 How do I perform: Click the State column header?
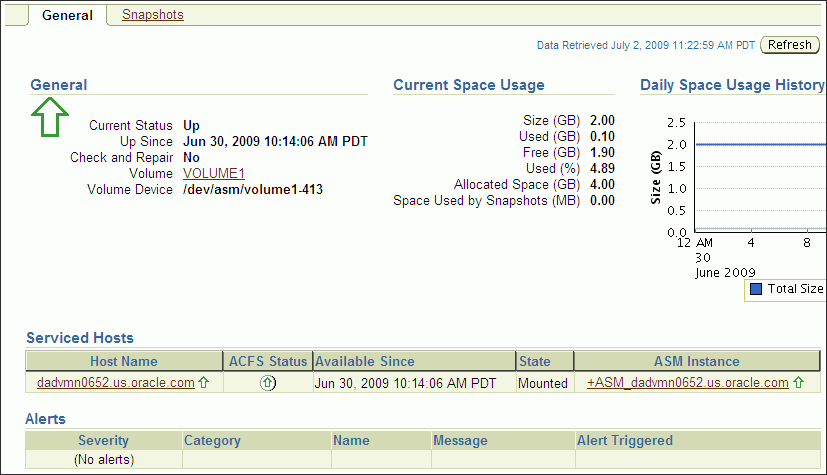(x=545, y=361)
